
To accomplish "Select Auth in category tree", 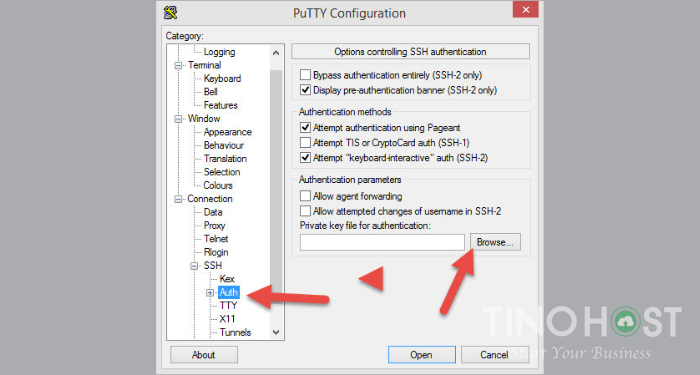I will (x=229, y=292).
